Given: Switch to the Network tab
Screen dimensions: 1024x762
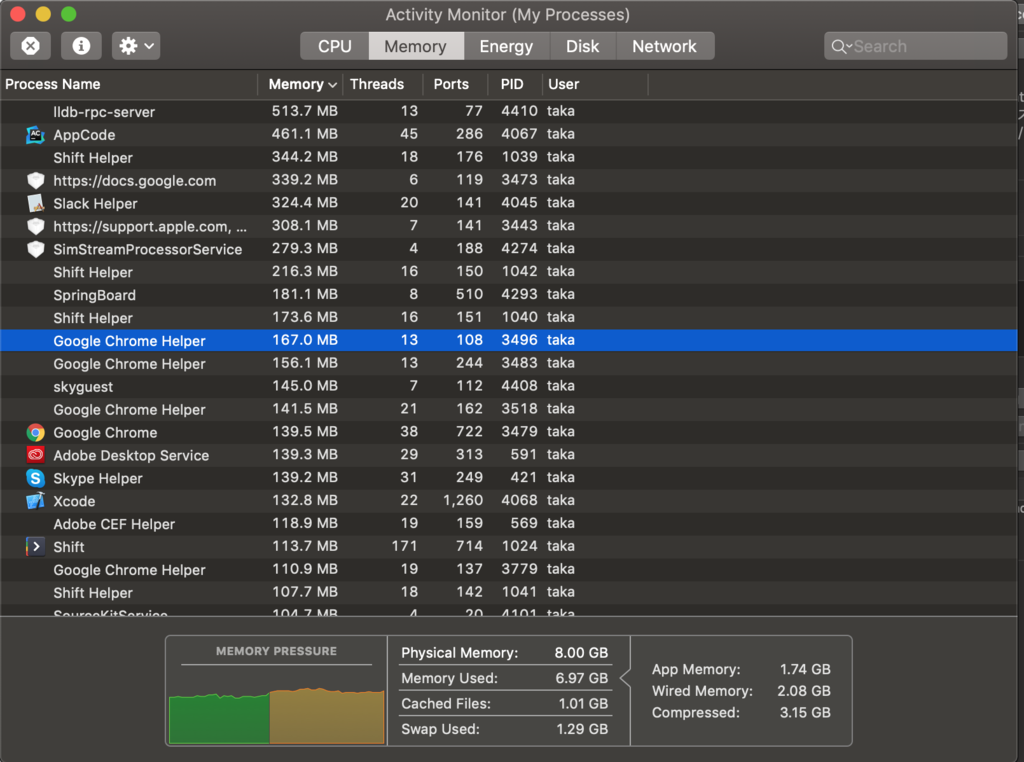Looking at the screenshot, I should 665,46.
